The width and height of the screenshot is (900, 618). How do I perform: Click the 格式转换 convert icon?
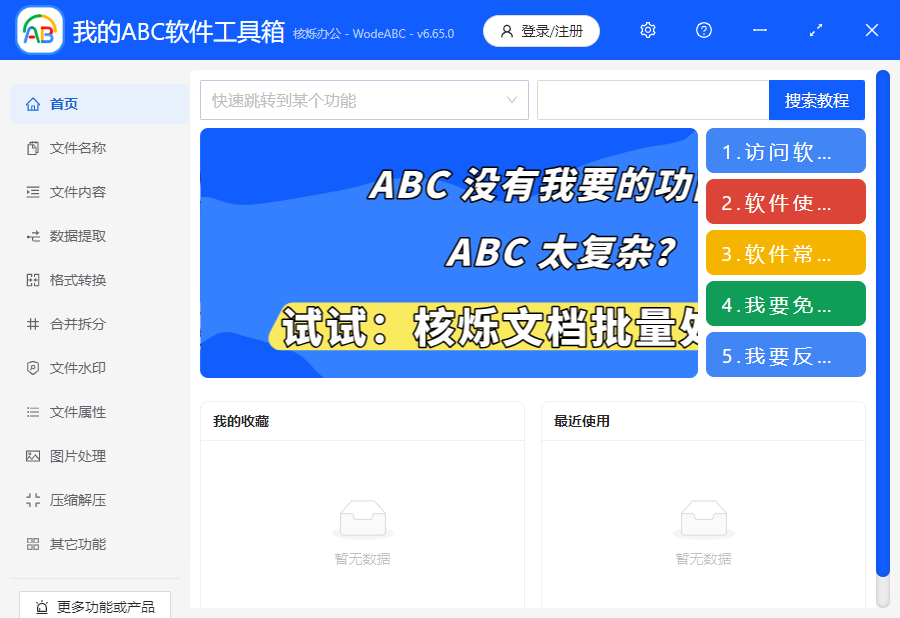pyautogui.click(x=33, y=280)
